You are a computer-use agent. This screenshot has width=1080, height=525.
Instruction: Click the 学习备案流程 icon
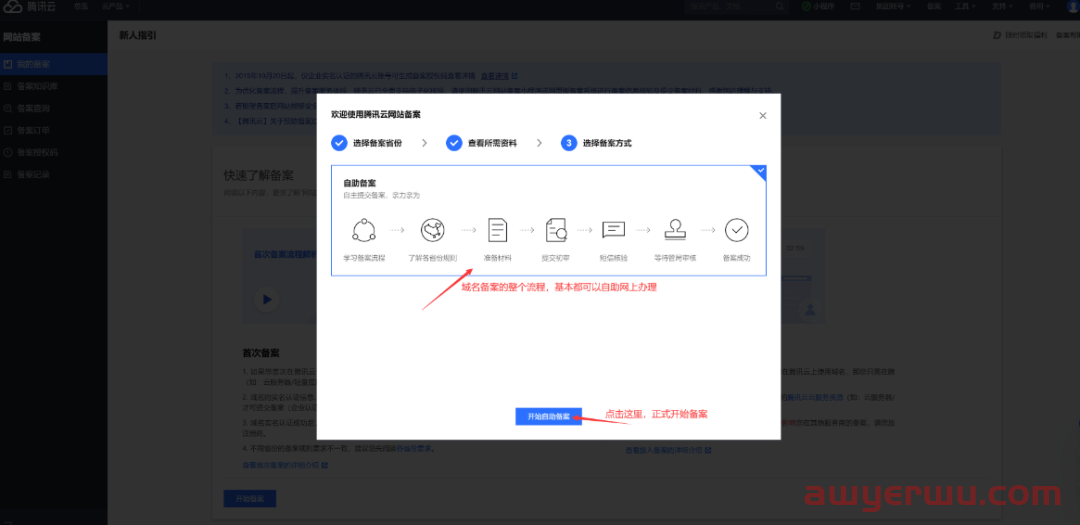coord(364,230)
